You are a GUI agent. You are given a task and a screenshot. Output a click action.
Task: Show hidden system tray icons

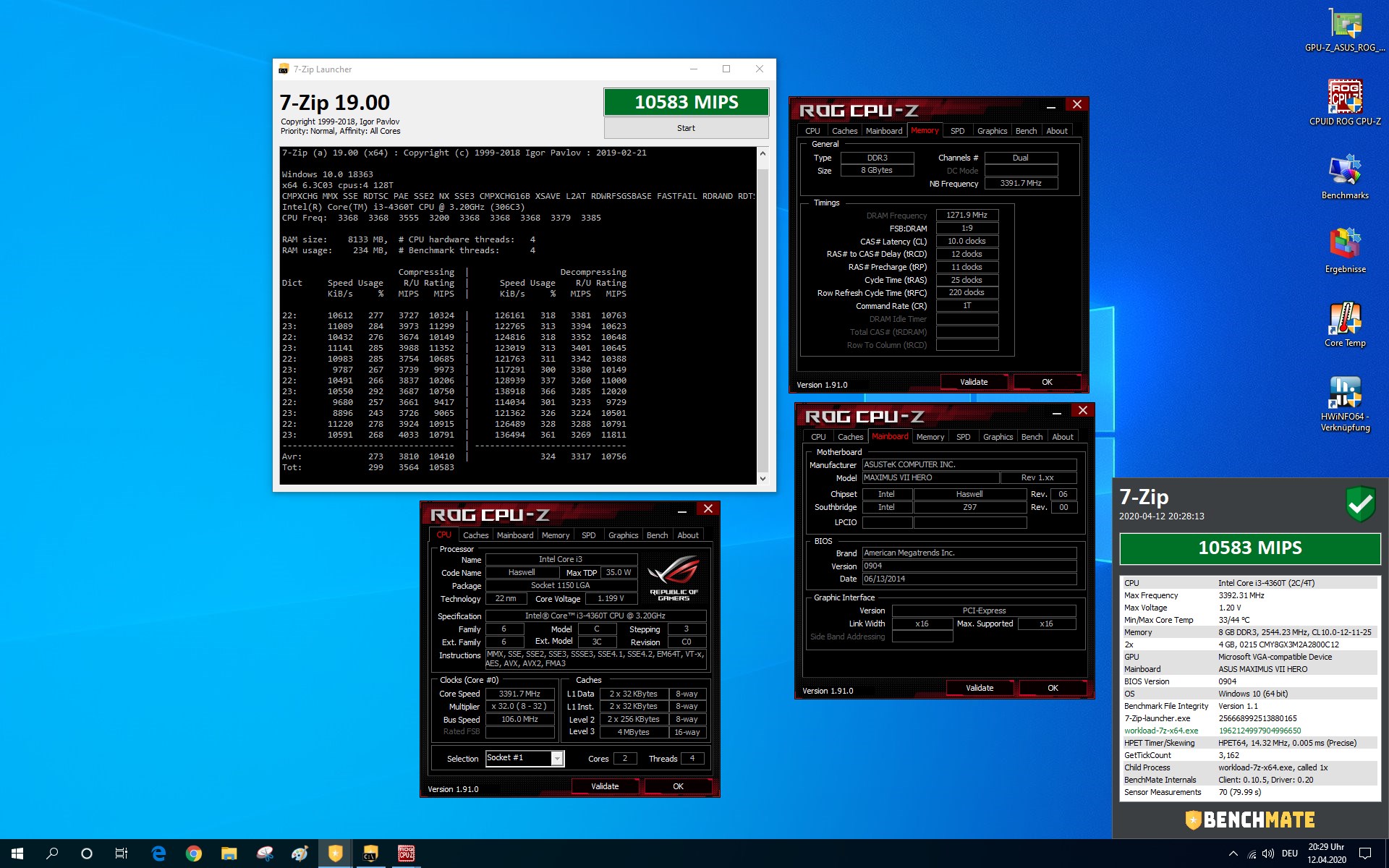[x=1233, y=854]
